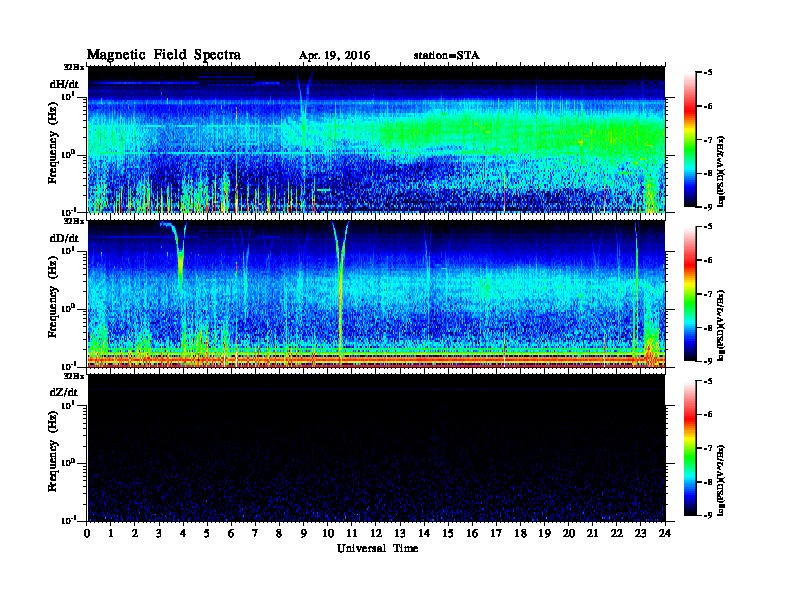Image resolution: width=792 pixels, height=612 pixels.
Task: Click hour tick label "7" on time axis
Action: click(x=255, y=533)
